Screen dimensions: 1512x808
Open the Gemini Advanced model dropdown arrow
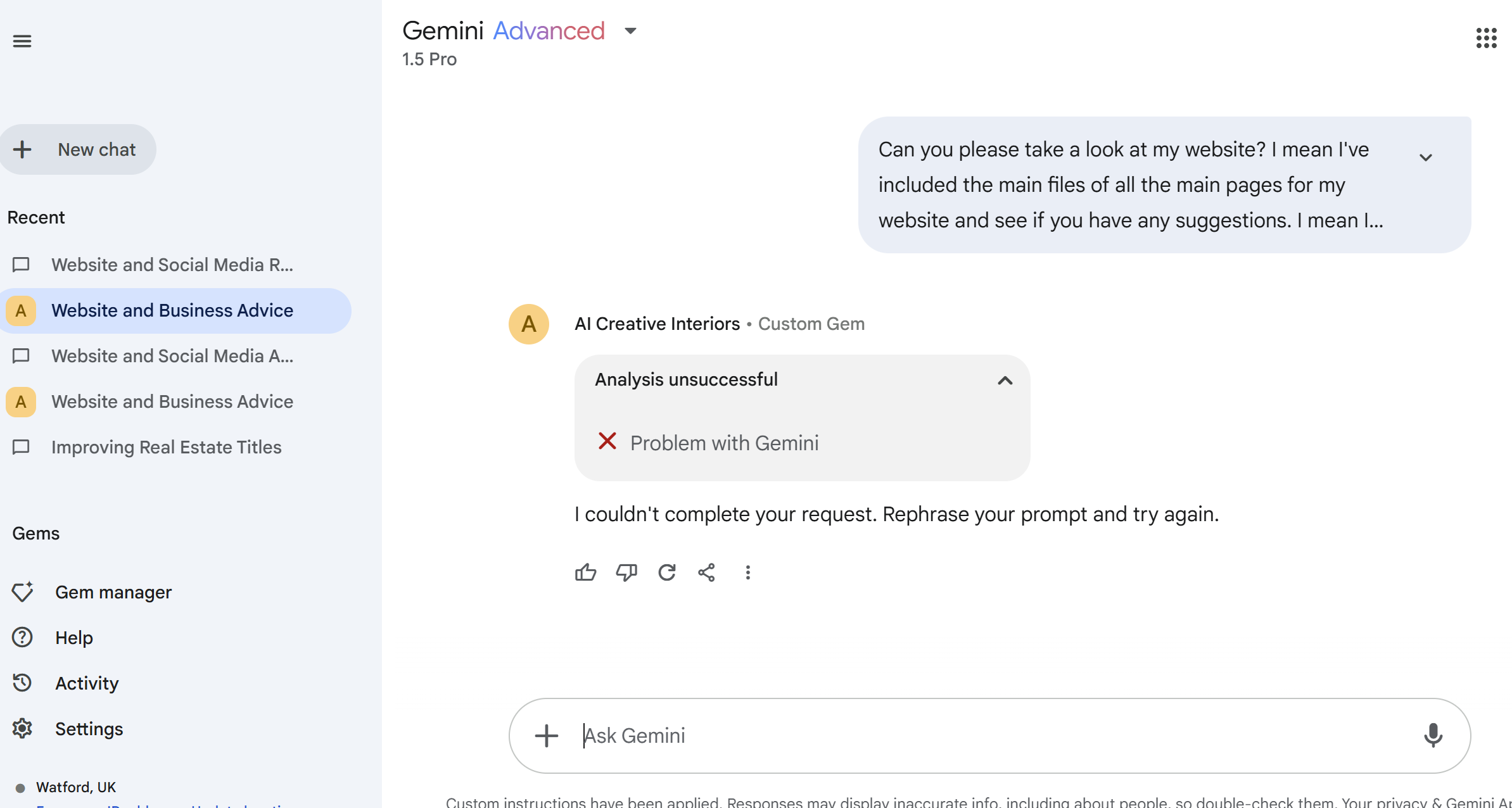click(x=630, y=30)
